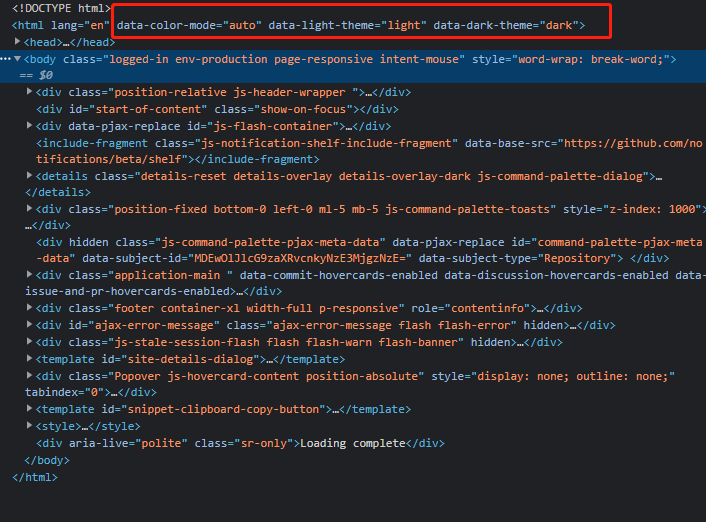706x522 pixels.
Task: Expand the ajax-error-message div
Action: coord(29,325)
